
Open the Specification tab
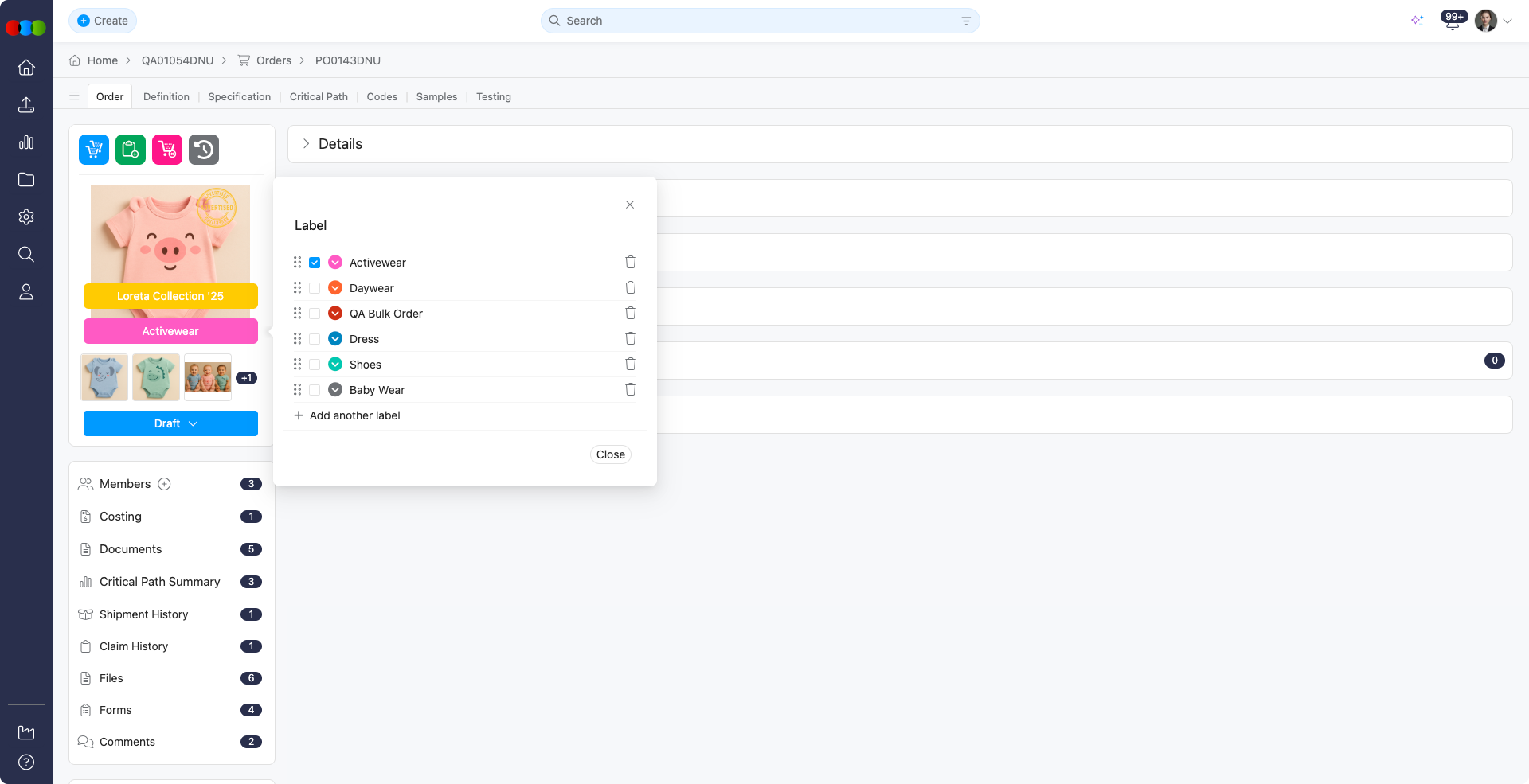click(239, 97)
